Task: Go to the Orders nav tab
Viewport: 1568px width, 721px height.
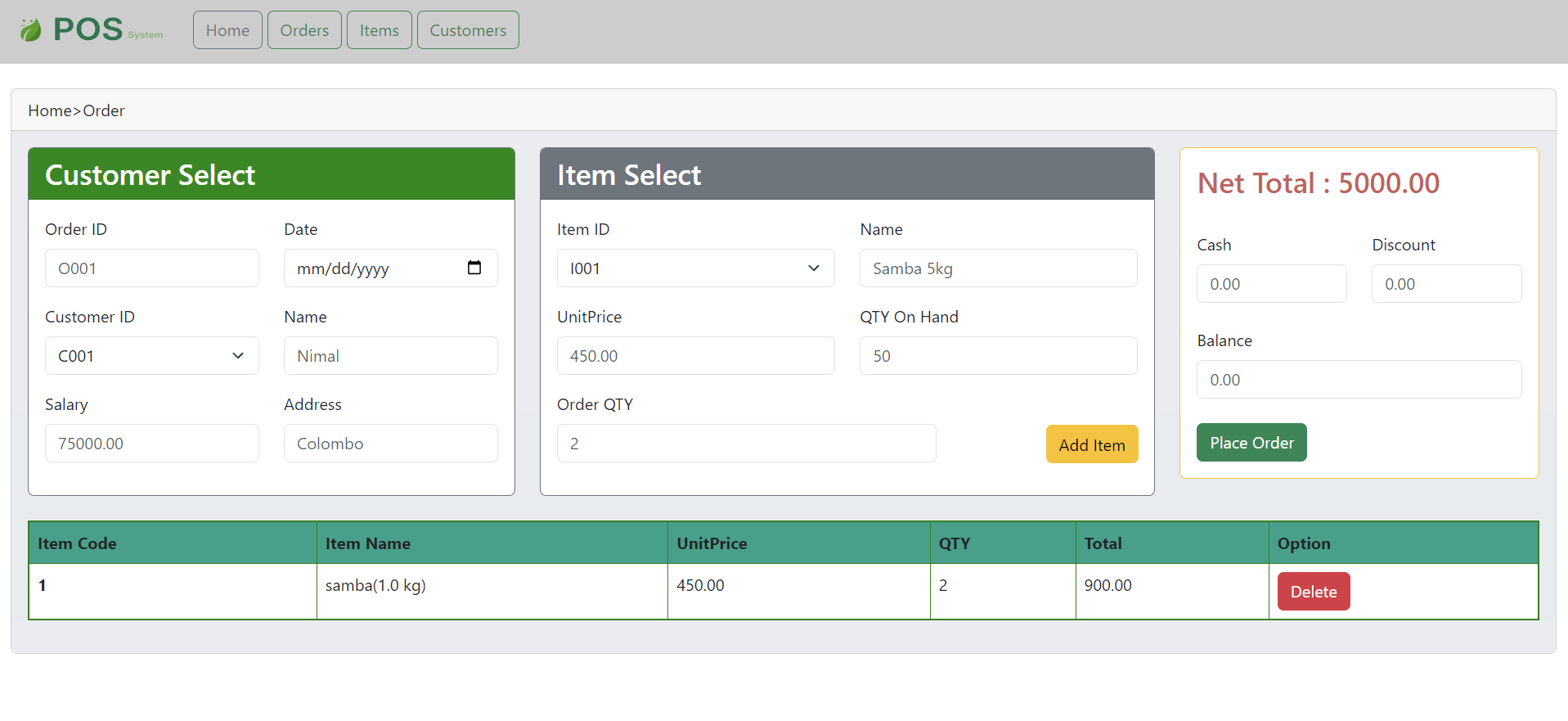Action: (304, 30)
